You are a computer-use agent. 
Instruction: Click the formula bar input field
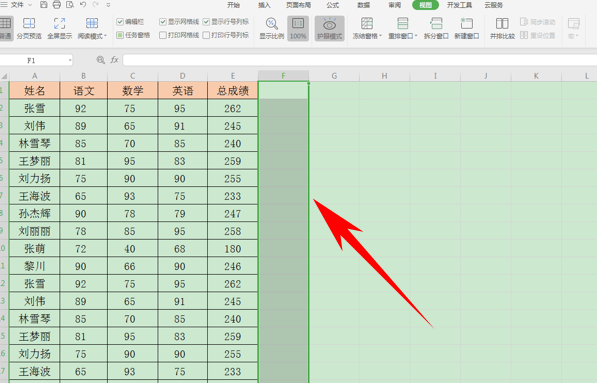pyautogui.click(x=360, y=60)
